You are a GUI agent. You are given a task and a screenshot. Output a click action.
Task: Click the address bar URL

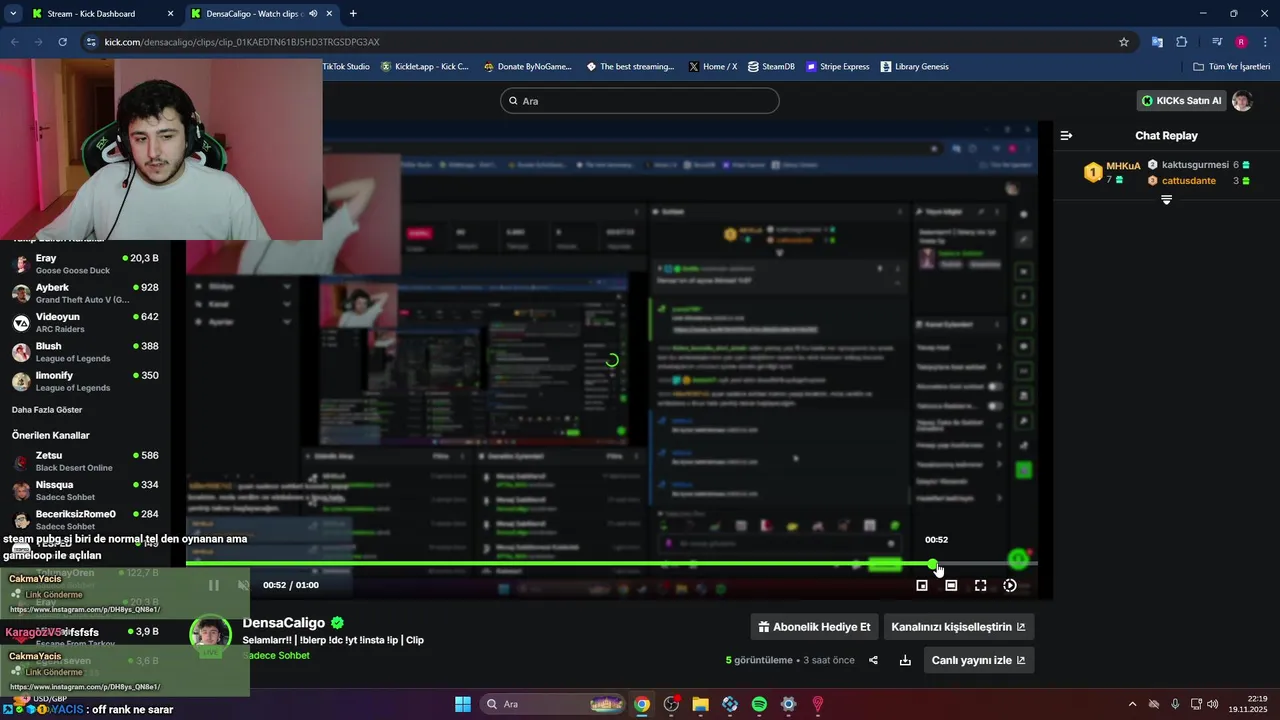242,42
